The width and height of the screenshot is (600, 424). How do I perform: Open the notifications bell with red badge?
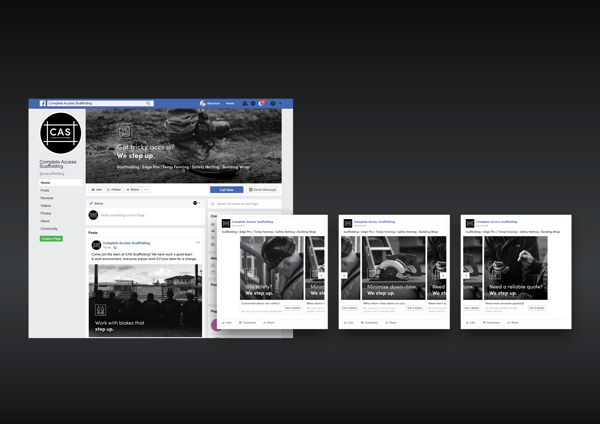coord(262,103)
